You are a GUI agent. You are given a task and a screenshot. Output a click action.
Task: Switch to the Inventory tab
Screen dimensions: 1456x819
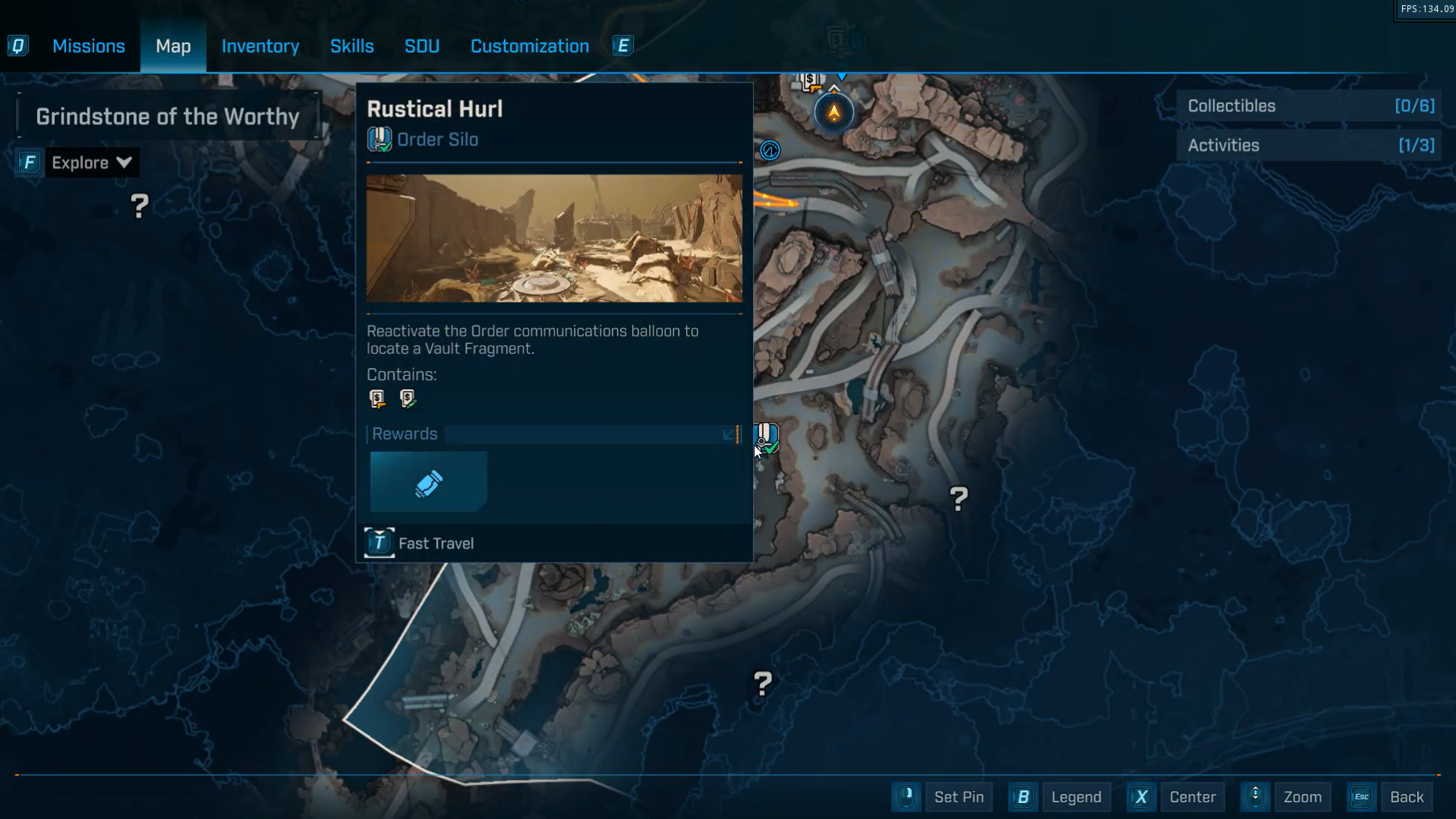click(260, 46)
